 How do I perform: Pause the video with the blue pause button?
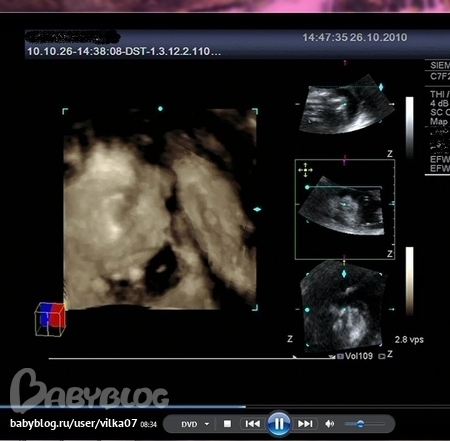tap(279, 424)
